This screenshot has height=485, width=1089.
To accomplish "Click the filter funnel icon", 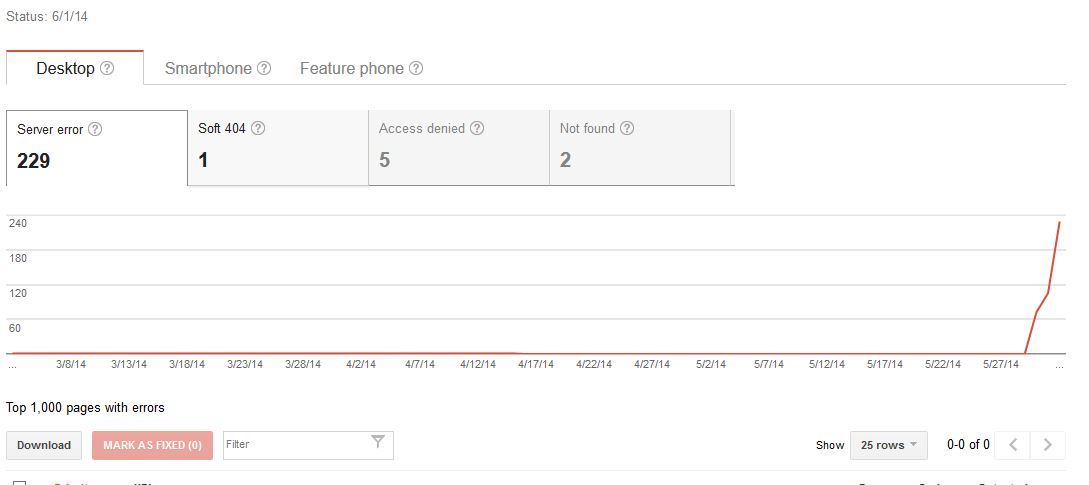I will point(378,443).
